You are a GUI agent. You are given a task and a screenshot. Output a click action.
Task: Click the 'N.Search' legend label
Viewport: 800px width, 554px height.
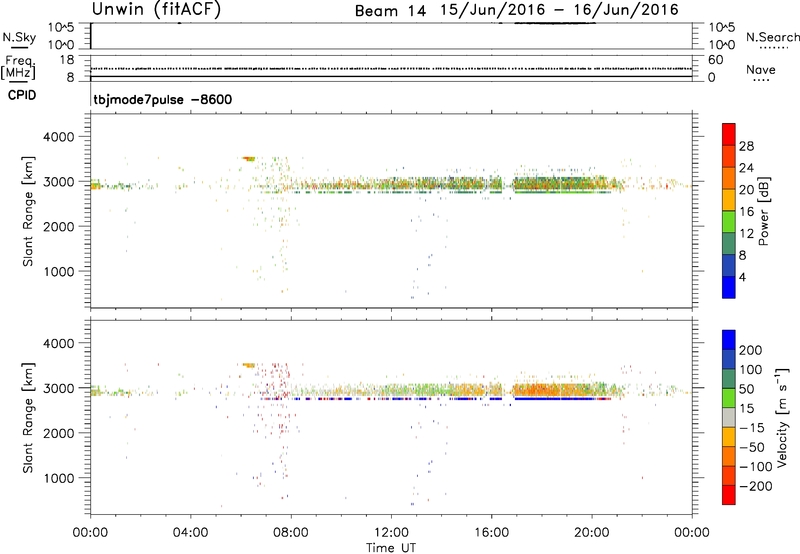(772, 37)
